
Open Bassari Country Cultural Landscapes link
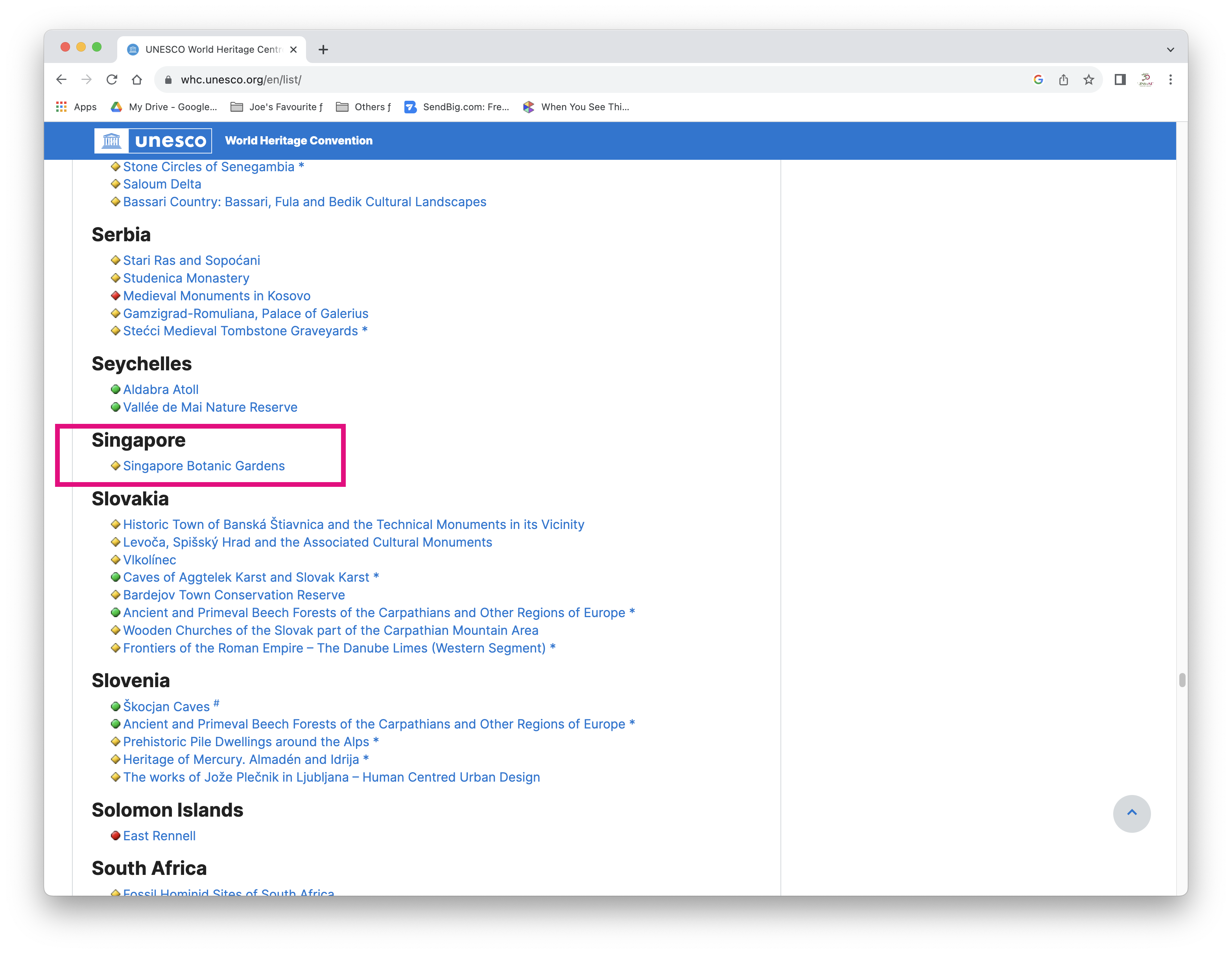[x=304, y=202]
